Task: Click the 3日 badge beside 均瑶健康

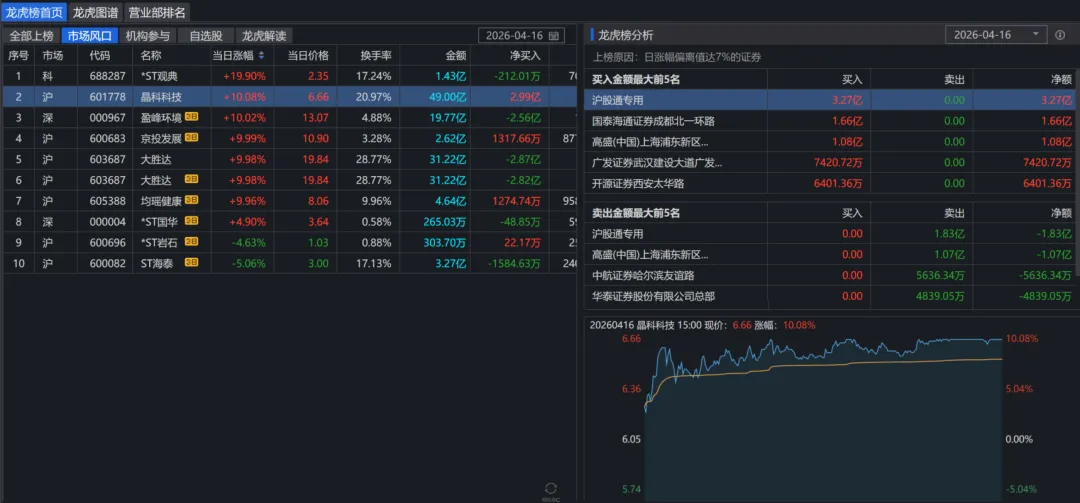Action: 191,200
